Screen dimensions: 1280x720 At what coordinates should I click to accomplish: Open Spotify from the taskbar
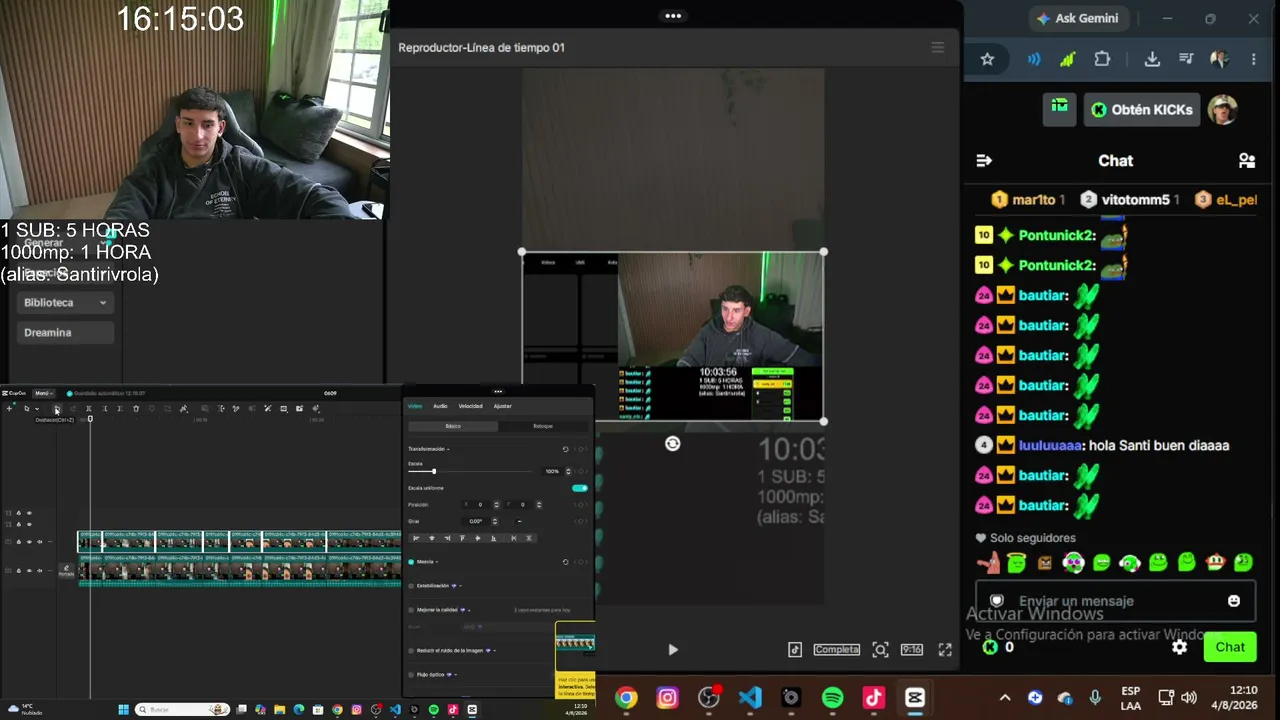click(x=832, y=698)
